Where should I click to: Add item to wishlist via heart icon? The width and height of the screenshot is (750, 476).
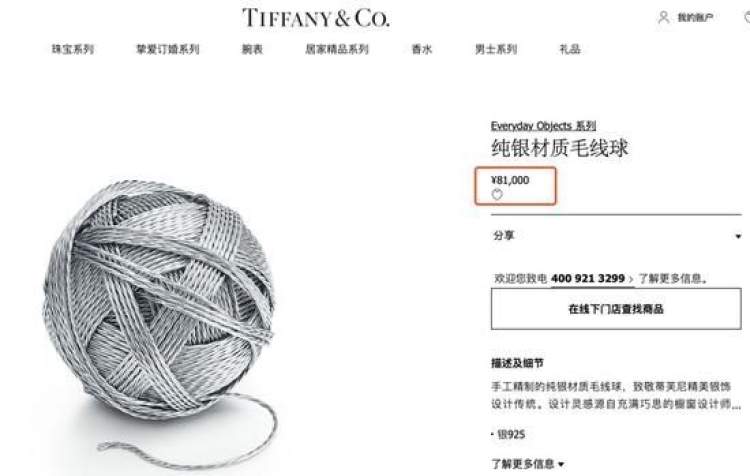(x=497, y=195)
